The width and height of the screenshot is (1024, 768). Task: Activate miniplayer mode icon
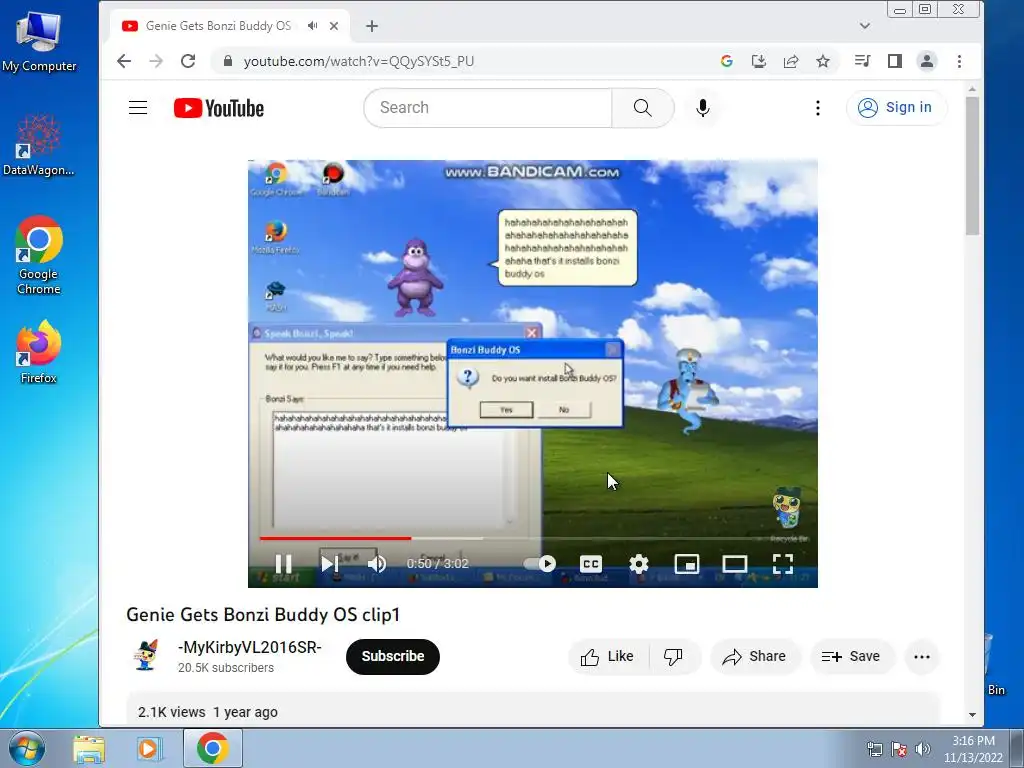(686, 564)
